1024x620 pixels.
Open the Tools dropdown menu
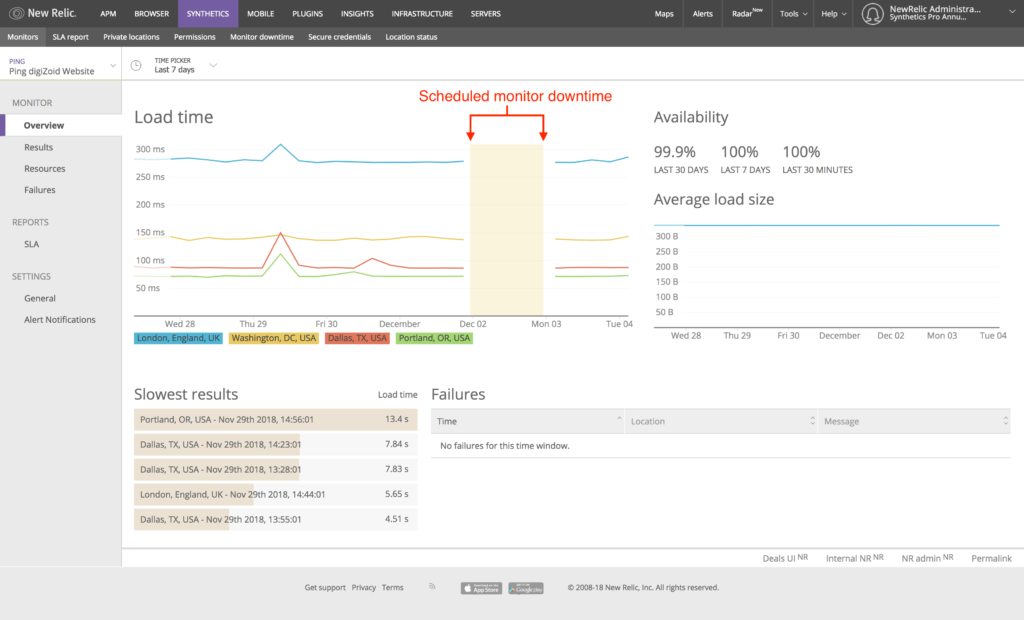[x=793, y=14]
